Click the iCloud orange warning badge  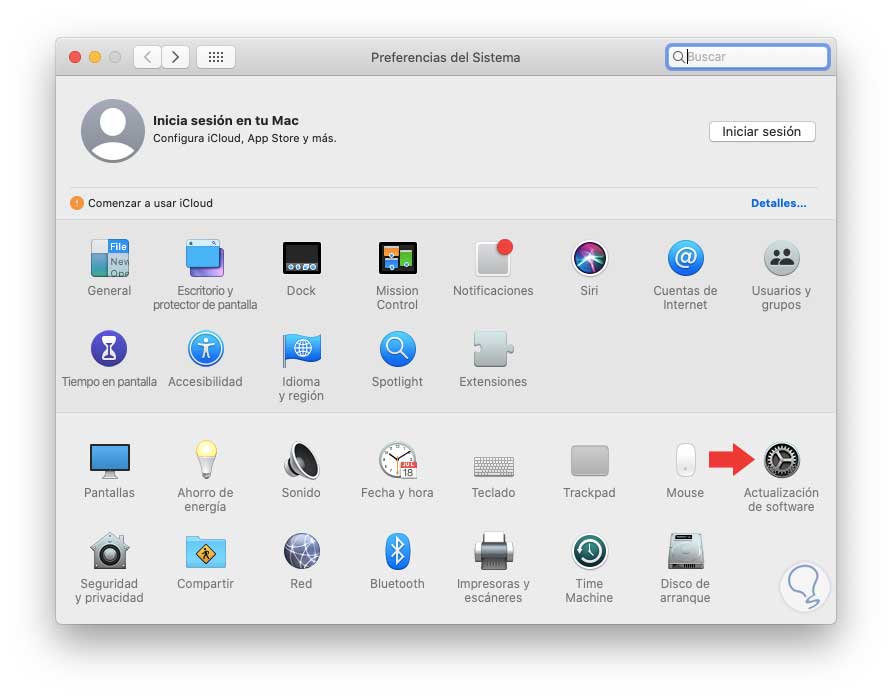(77, 203)
